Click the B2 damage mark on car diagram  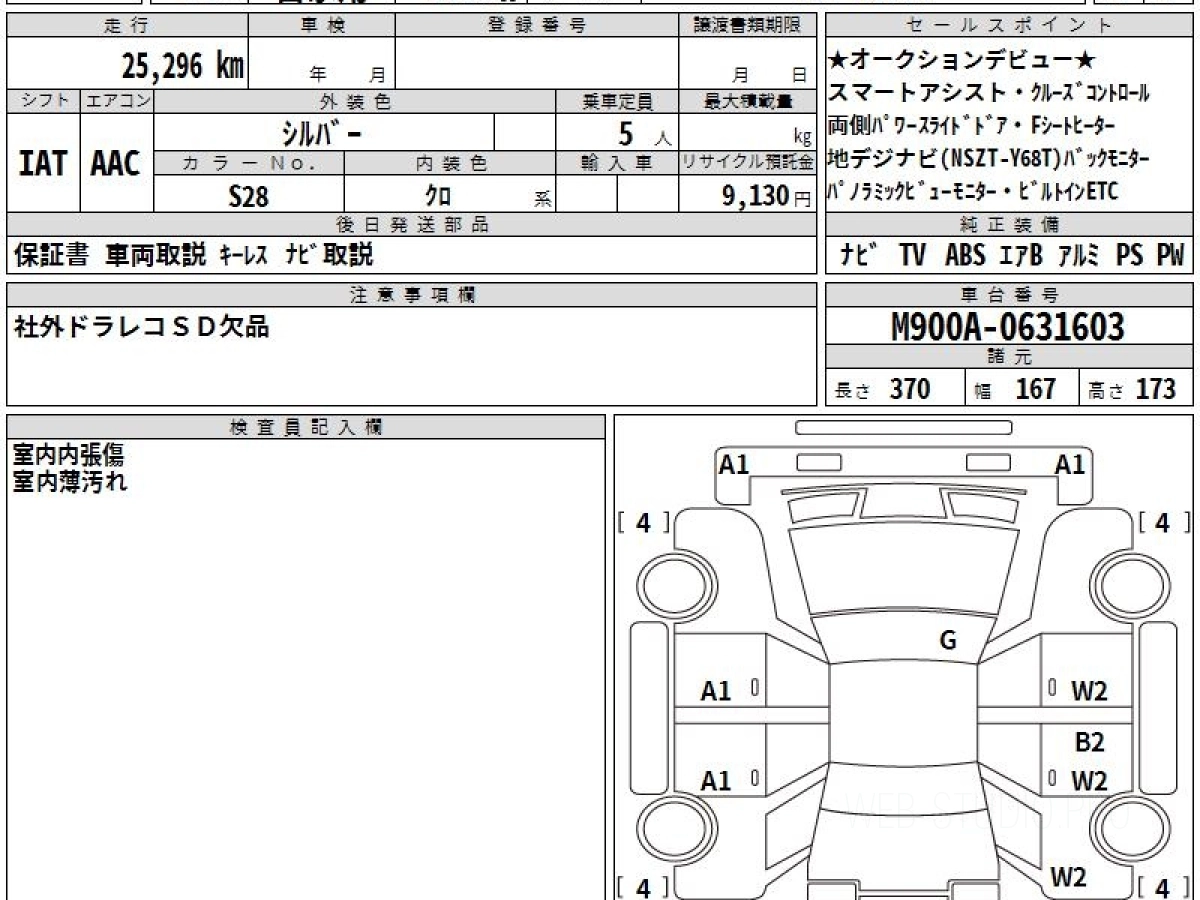(1089, 743)
